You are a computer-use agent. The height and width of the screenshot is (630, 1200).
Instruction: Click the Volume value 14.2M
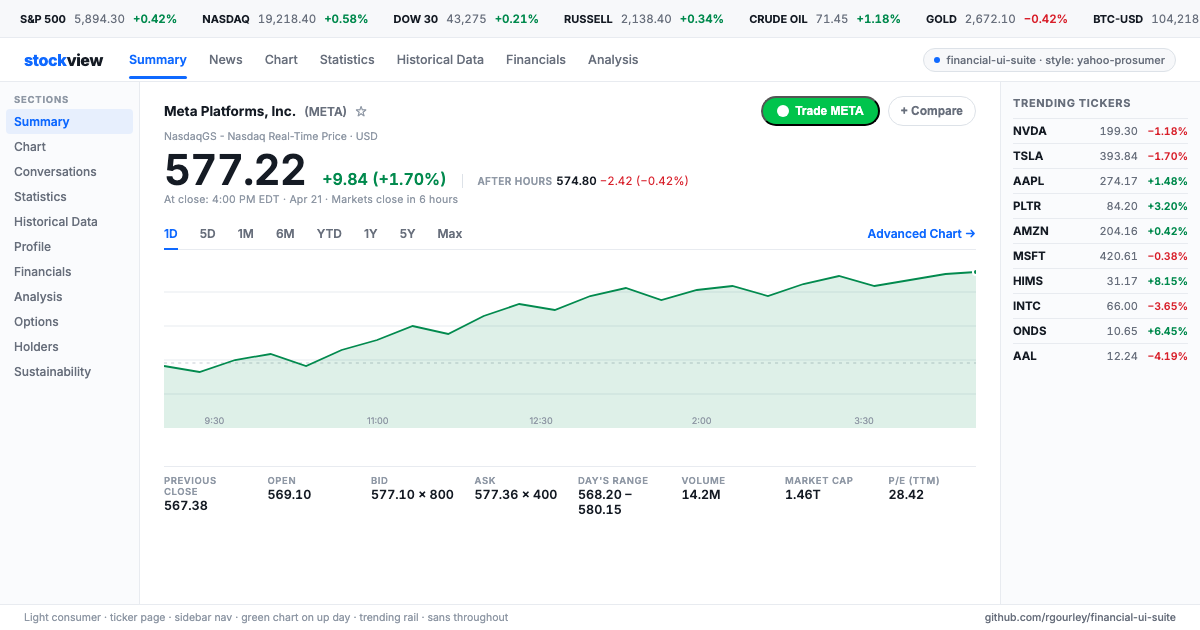tap(702, 495)
